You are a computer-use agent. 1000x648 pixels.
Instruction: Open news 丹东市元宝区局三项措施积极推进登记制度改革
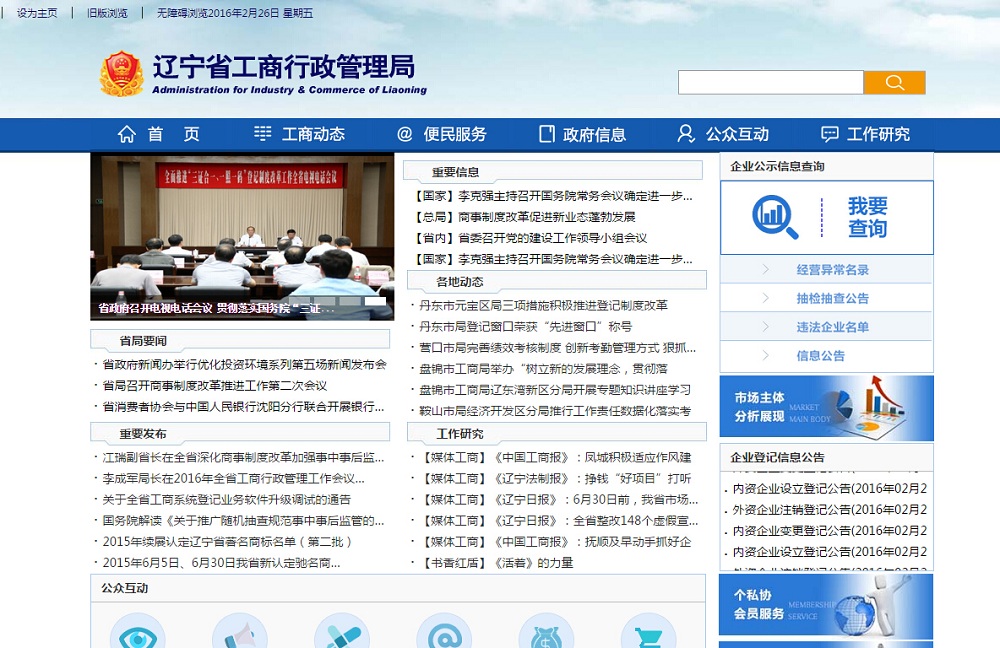click(x=543, y=306)
